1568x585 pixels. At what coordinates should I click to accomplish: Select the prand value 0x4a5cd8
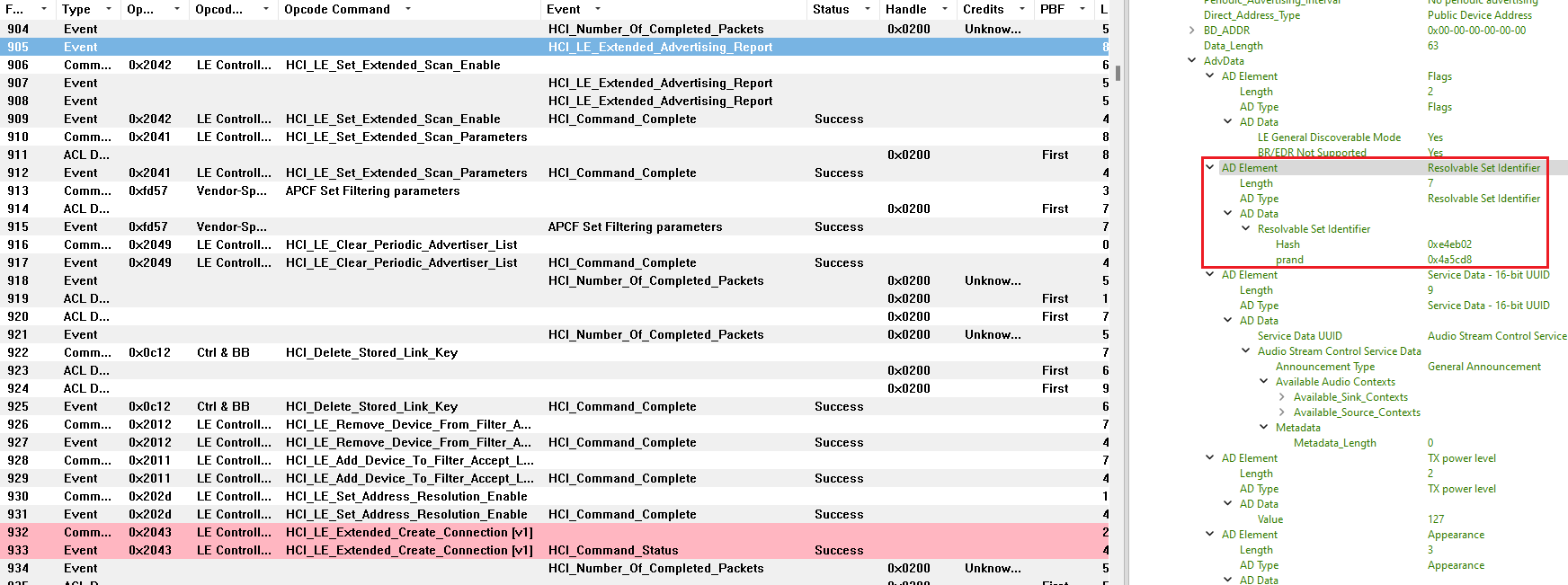[1449, 260]
